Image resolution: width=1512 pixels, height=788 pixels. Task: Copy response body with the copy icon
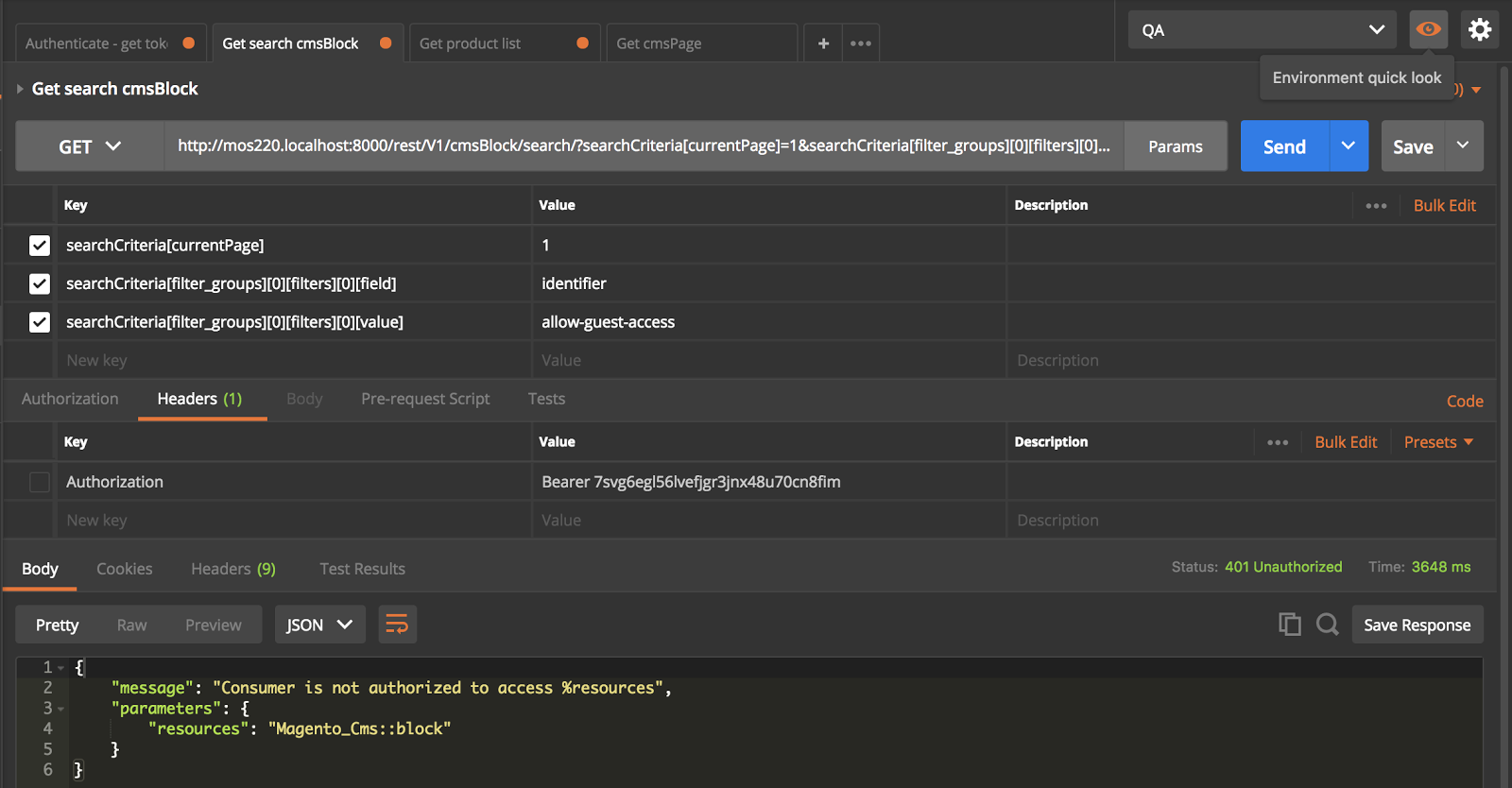(1289, 624)
